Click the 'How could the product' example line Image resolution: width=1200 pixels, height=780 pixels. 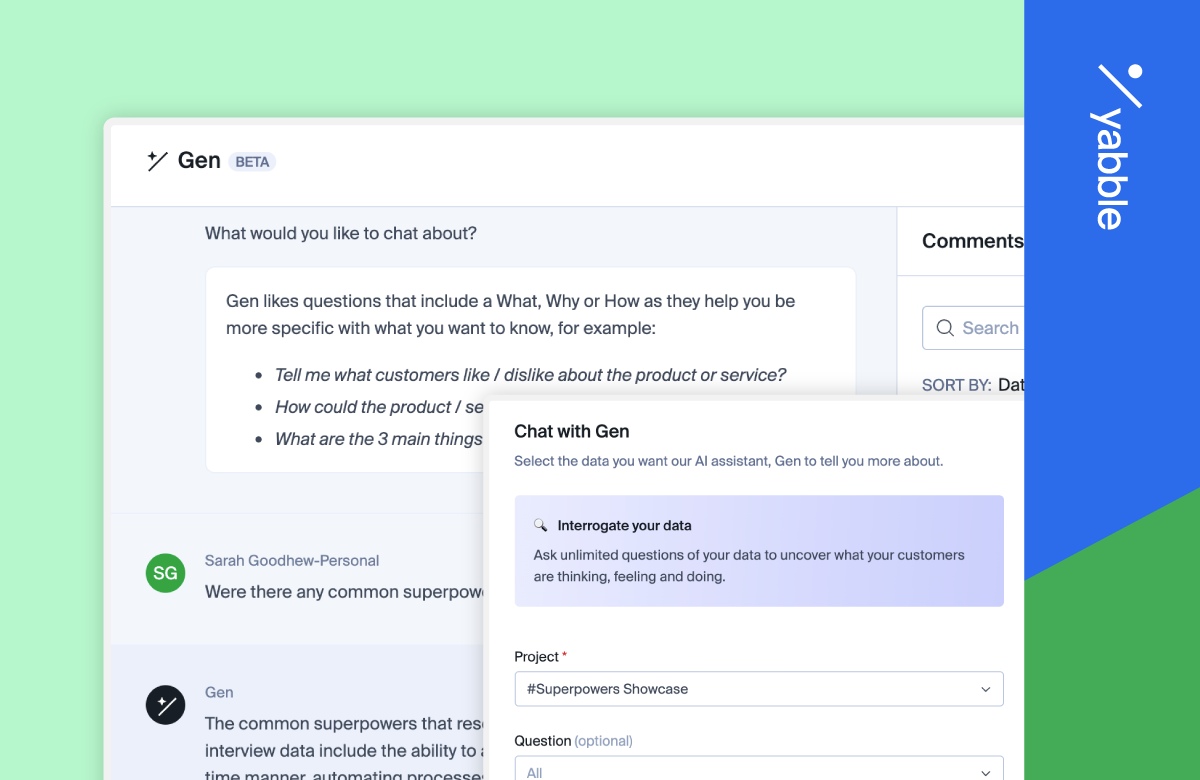[x=379, y=407]
